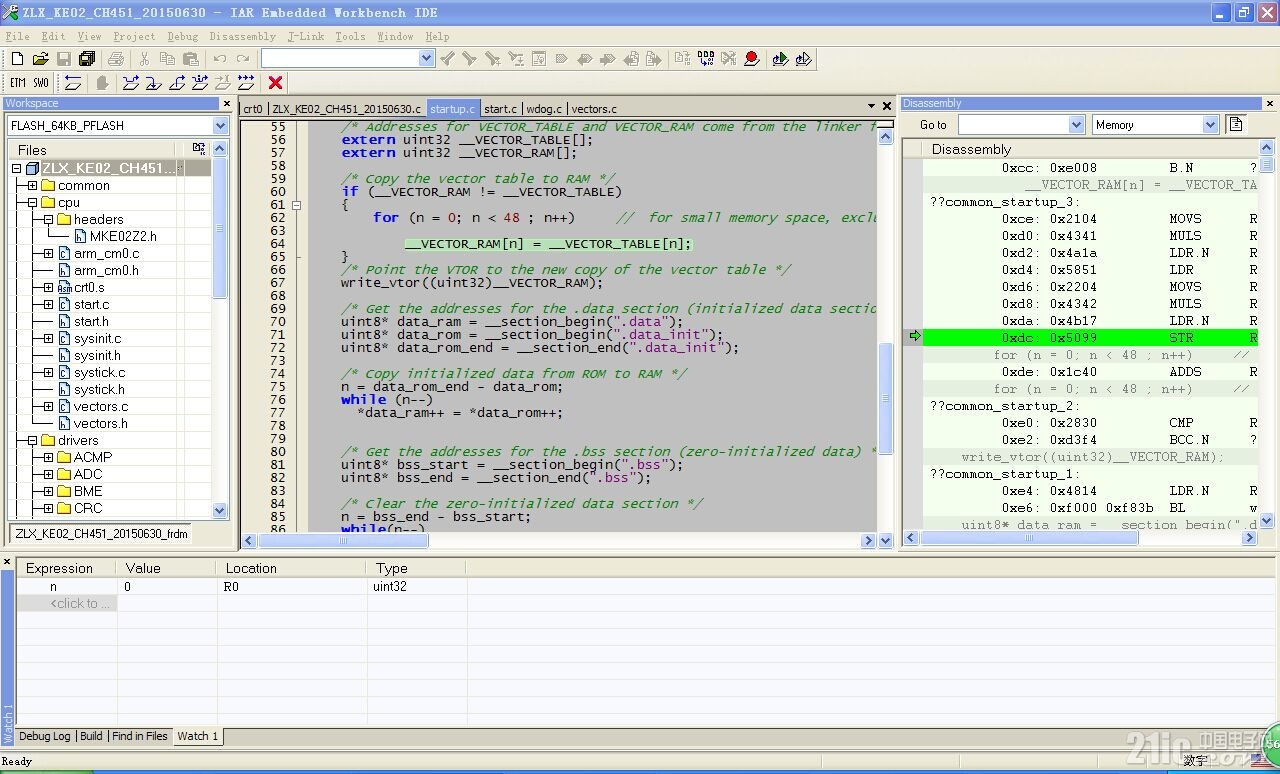Click the Step Over icon

(131, 83)
